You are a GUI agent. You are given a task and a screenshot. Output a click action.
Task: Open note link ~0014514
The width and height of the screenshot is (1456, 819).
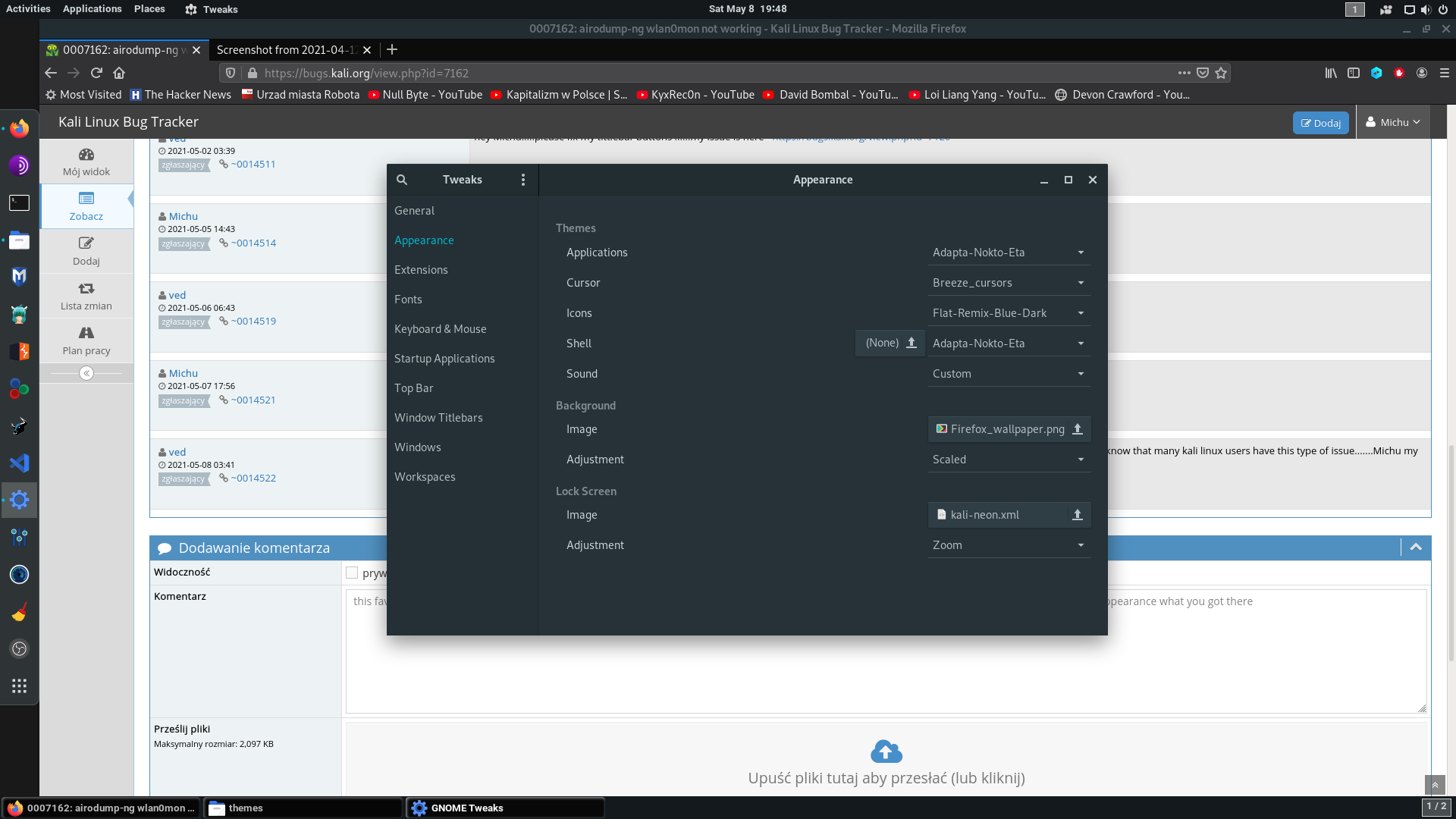[253, 243]
